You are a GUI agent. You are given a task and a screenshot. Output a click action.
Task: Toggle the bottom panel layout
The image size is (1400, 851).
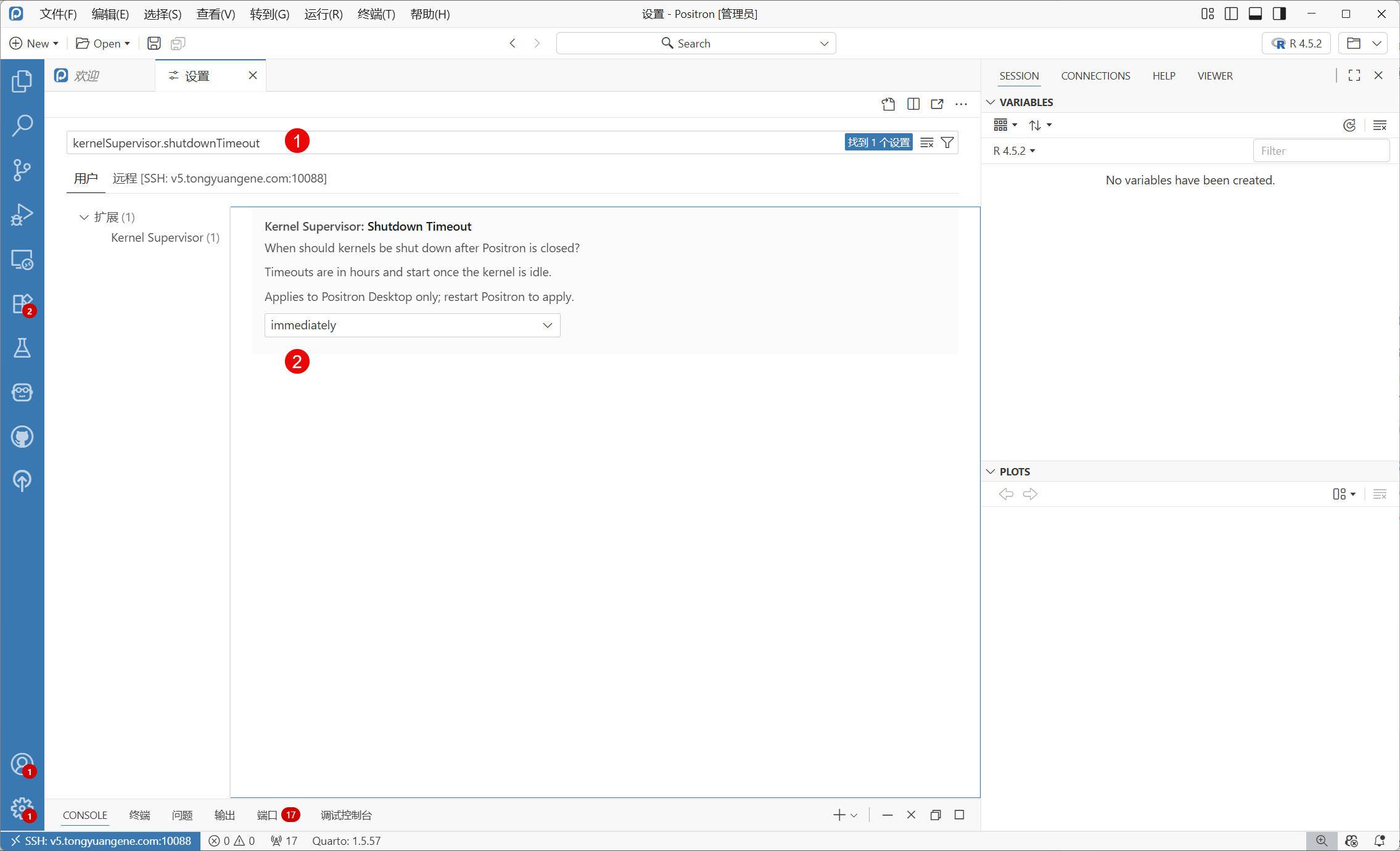(x=1255, y=14)
